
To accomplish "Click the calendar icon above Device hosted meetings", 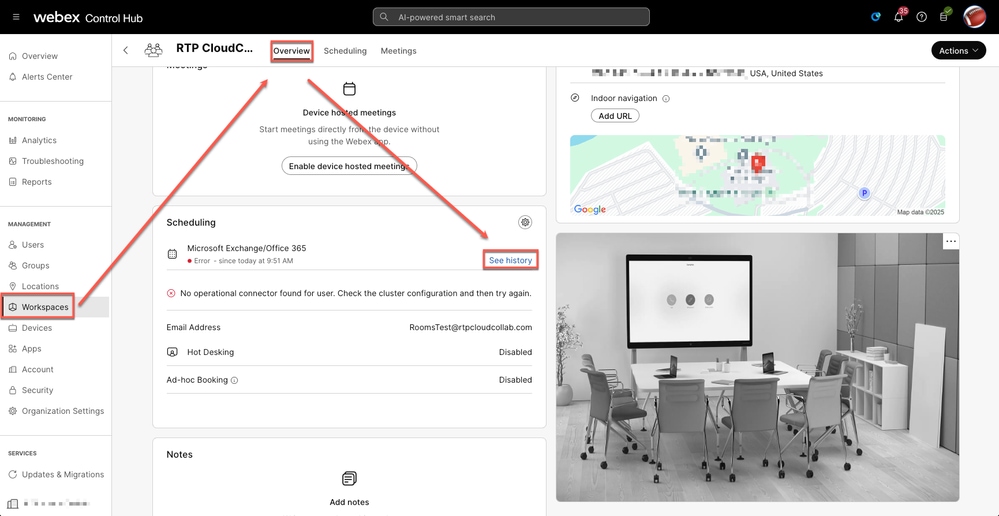I will [x=349, y=89].
